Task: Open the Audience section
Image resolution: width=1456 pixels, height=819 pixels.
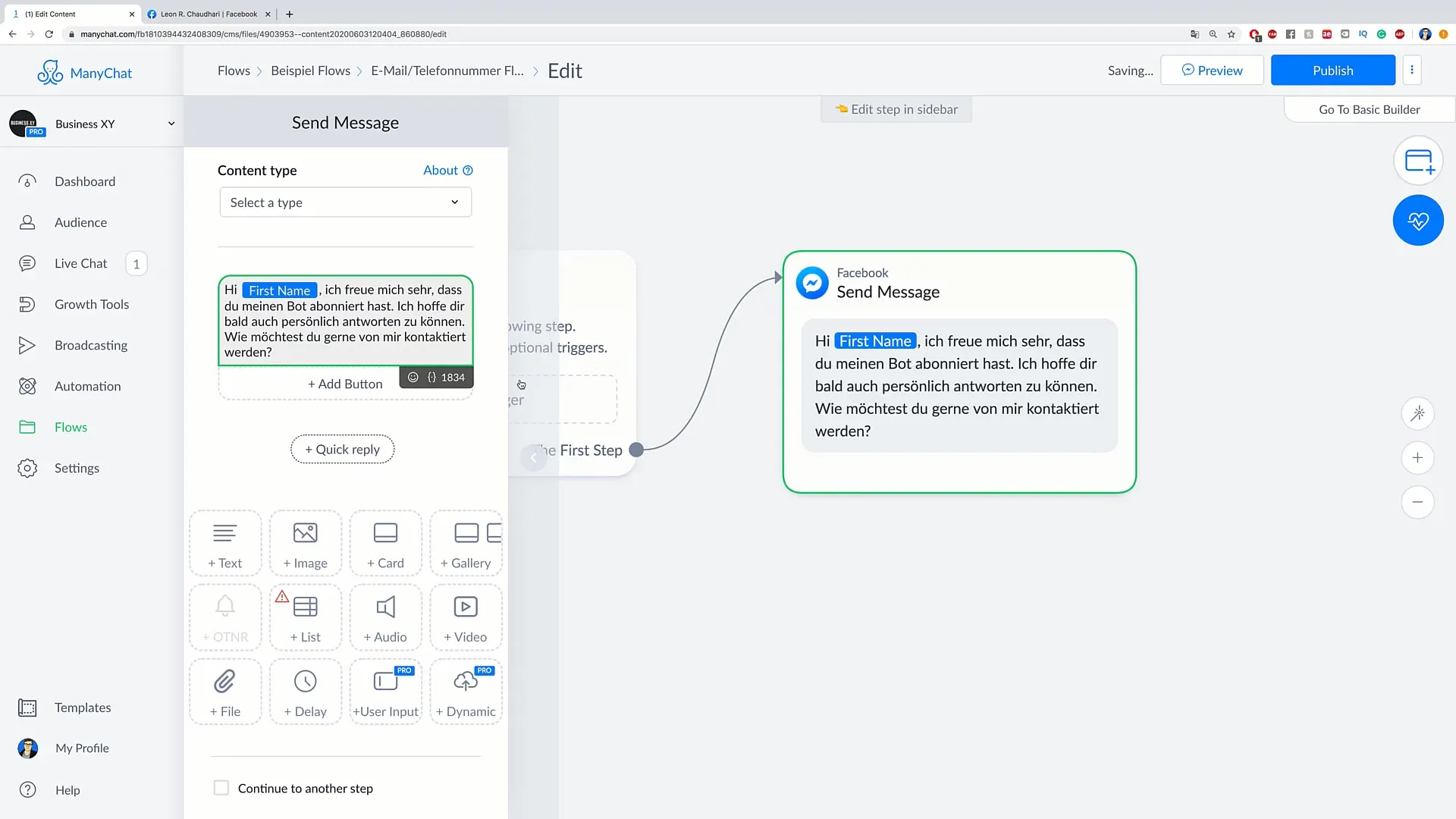Action: click(80, 222)
